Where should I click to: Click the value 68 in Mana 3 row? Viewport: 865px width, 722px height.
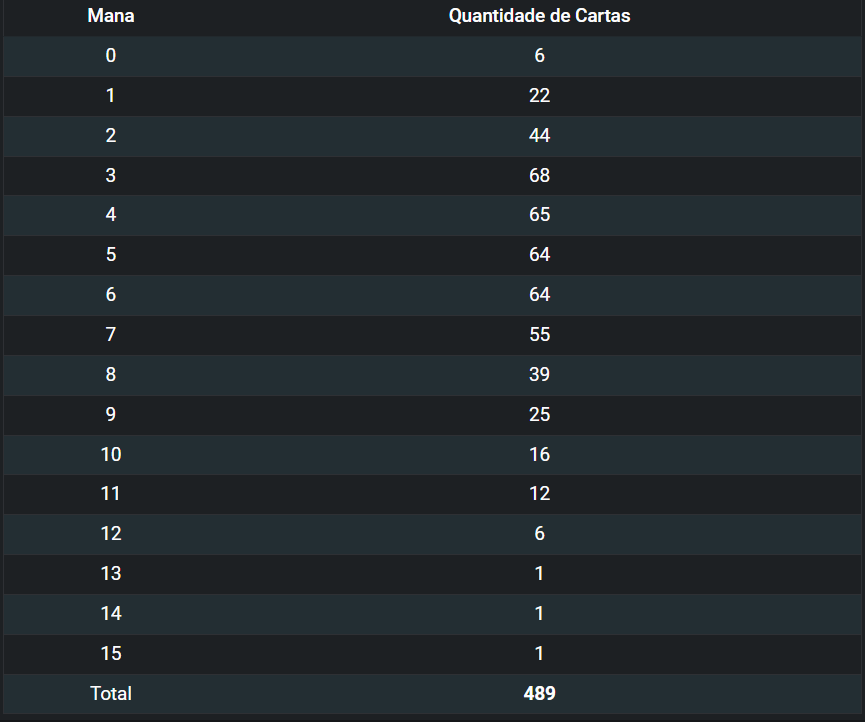pyautogui.click(x=539, y=175)
